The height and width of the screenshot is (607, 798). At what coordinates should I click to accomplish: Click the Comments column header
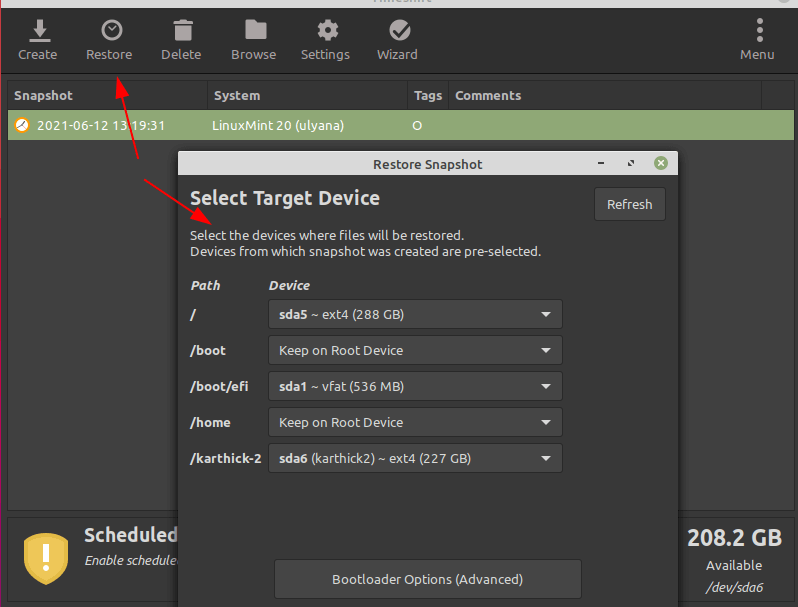605,95
